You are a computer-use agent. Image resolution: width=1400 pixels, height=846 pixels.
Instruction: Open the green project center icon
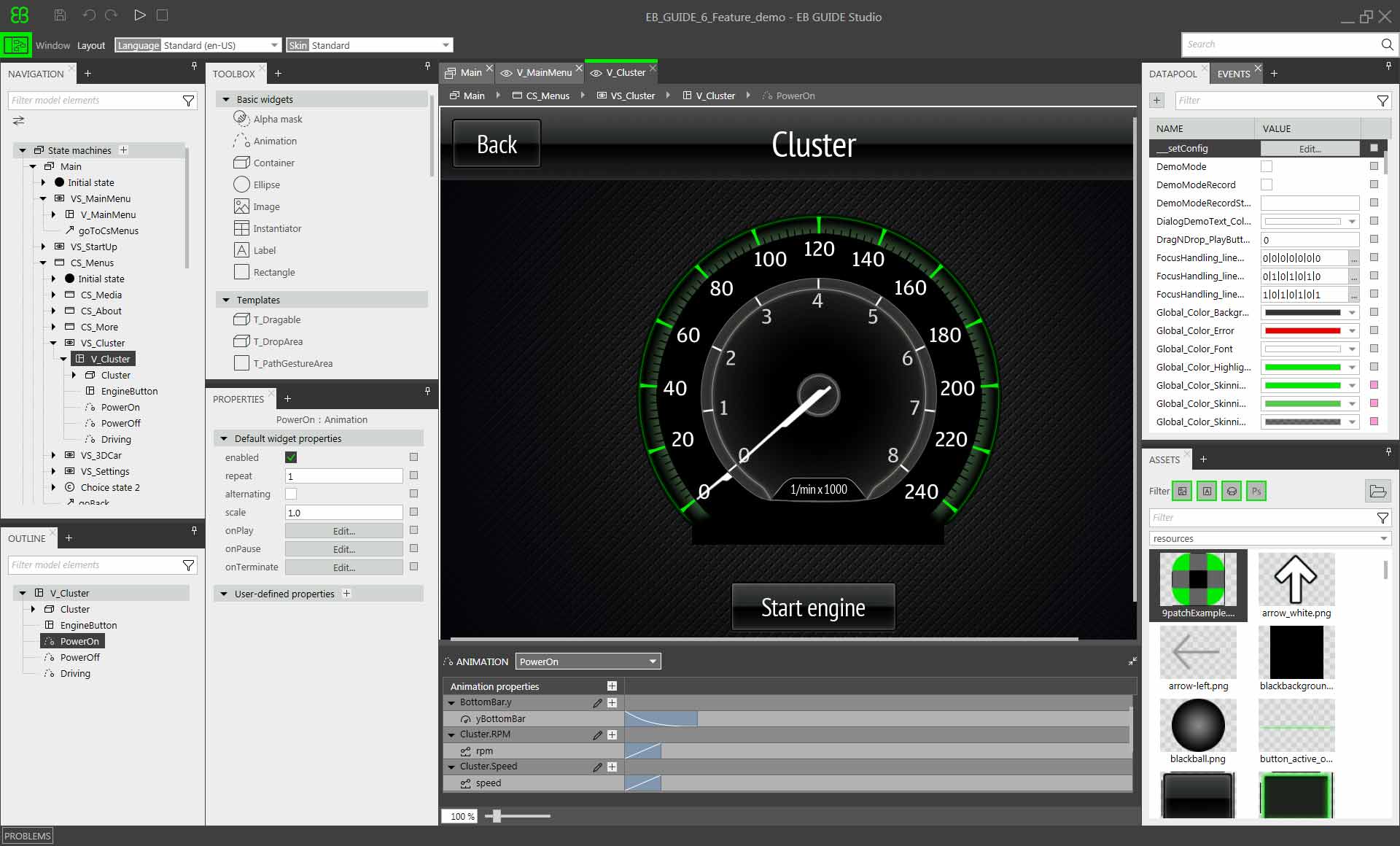(x=16, y=45)
